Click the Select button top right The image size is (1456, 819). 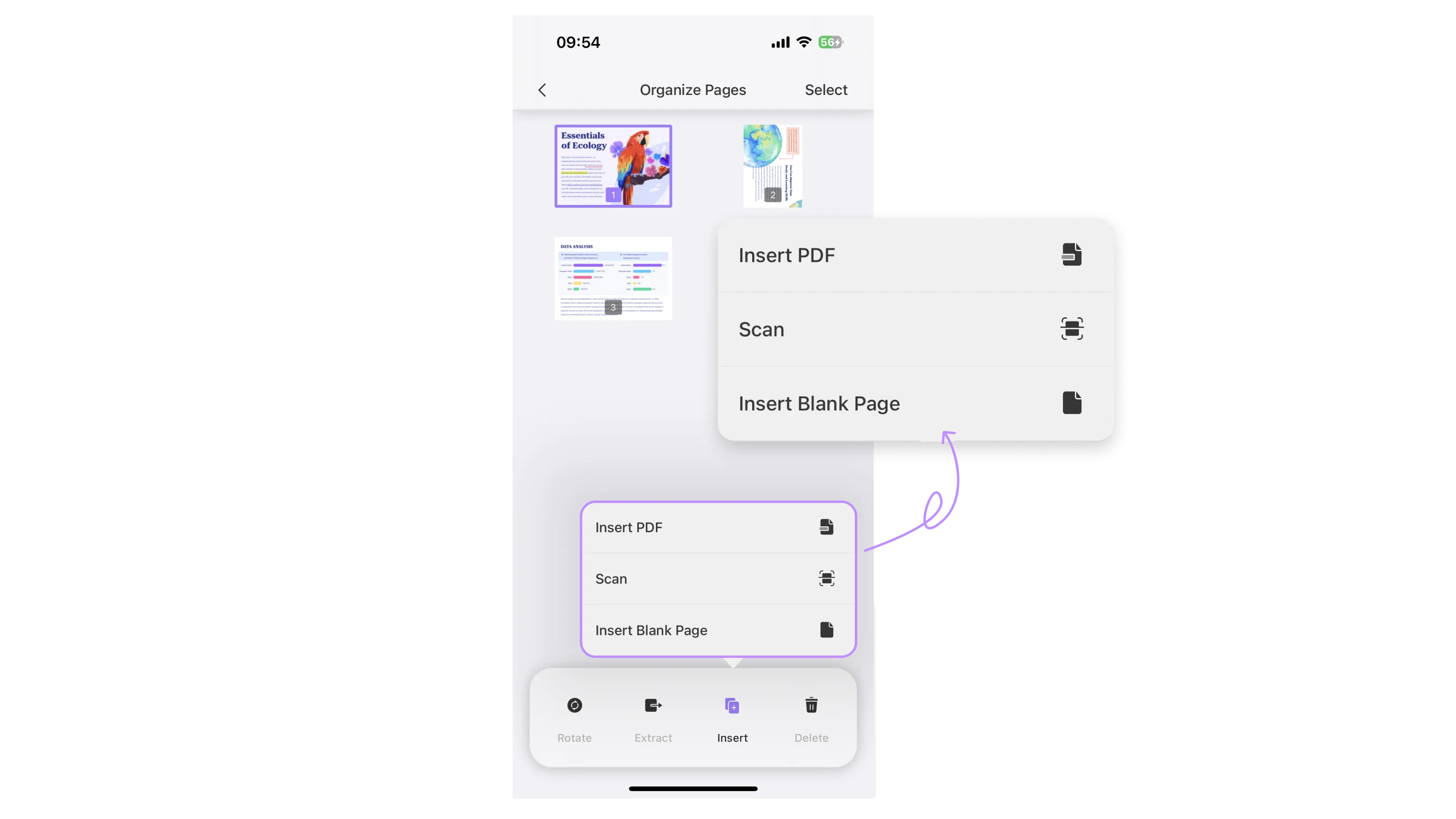pos(826,90)
